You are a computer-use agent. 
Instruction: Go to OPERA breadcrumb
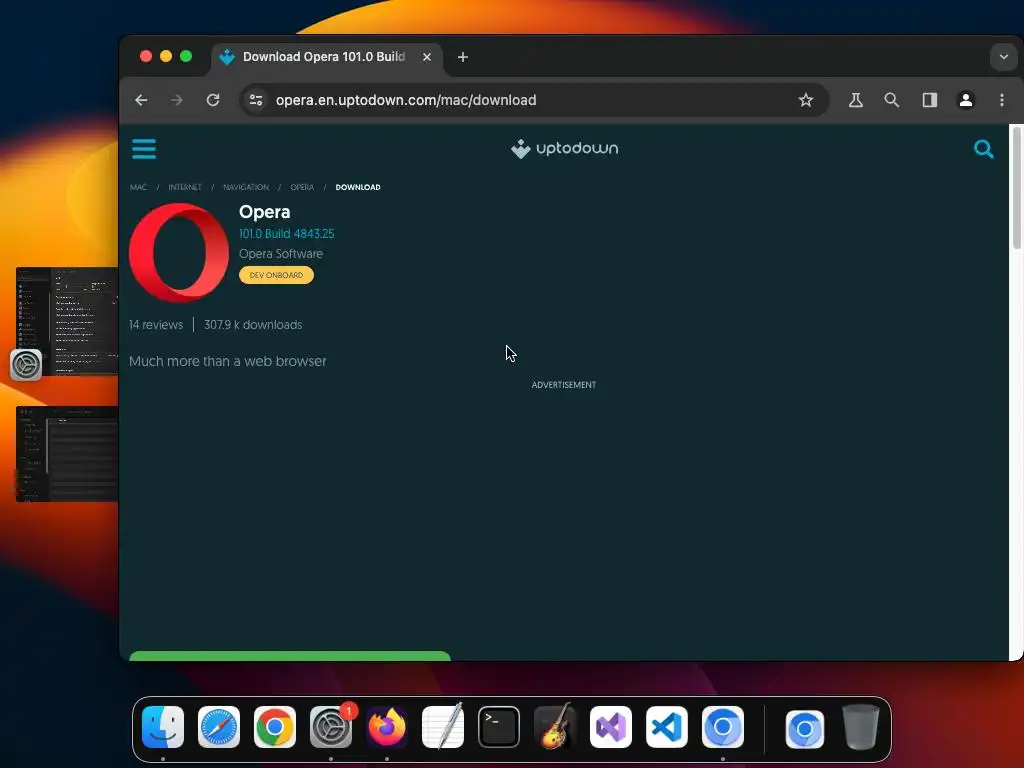point(302,187)
